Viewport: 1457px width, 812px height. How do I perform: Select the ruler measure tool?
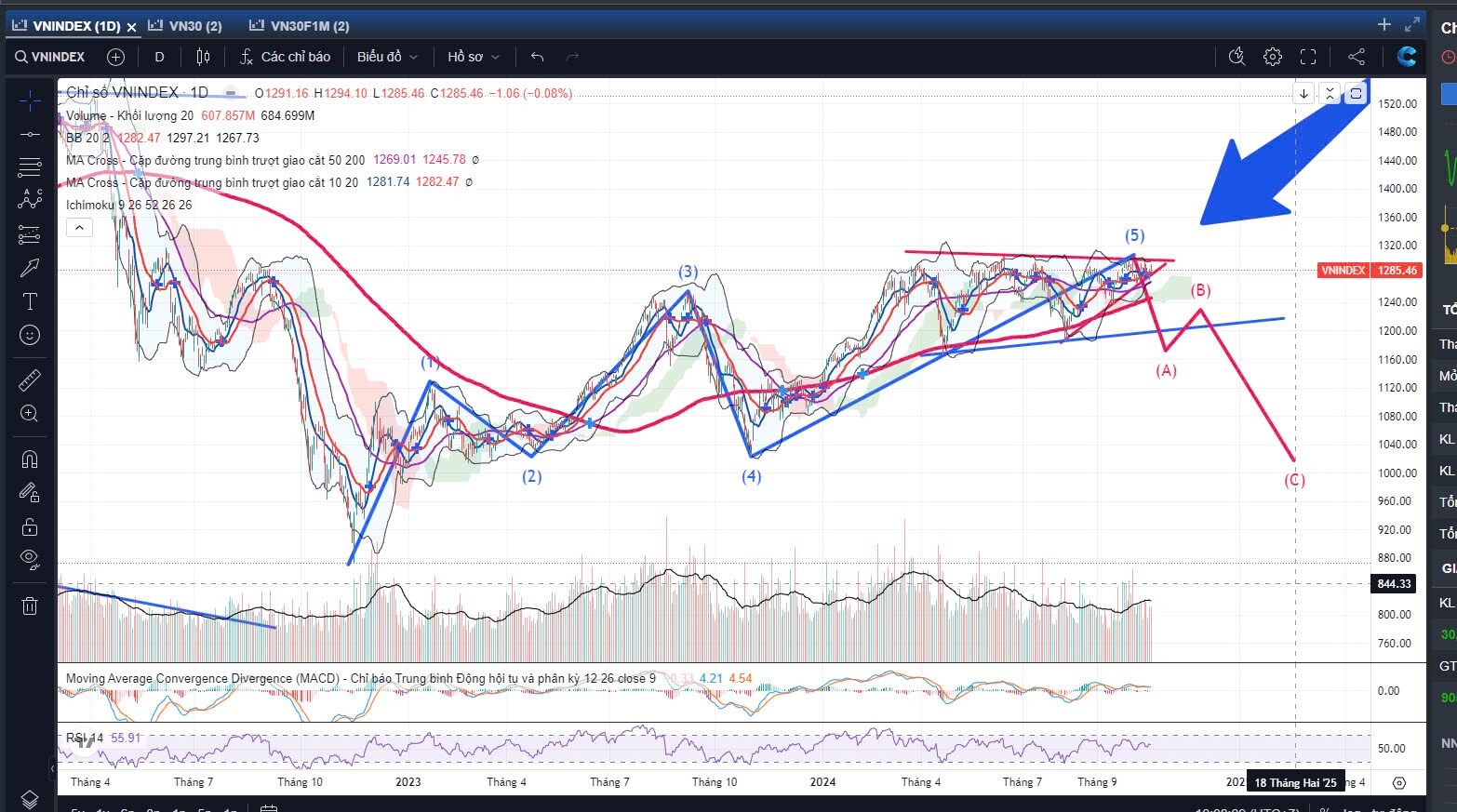(30, 379)
